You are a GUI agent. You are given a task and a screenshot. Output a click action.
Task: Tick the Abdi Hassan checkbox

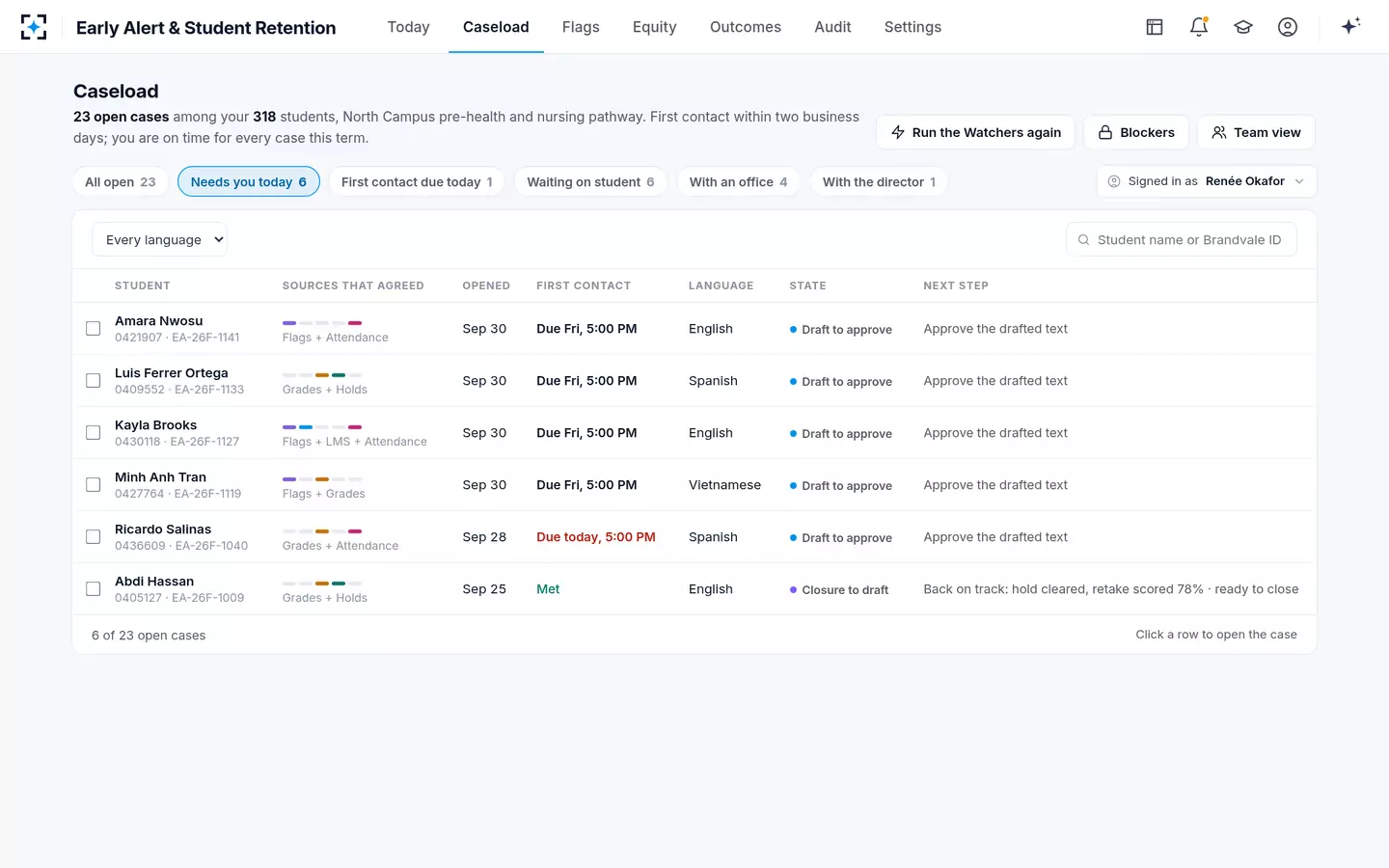(x=94, y=589)
